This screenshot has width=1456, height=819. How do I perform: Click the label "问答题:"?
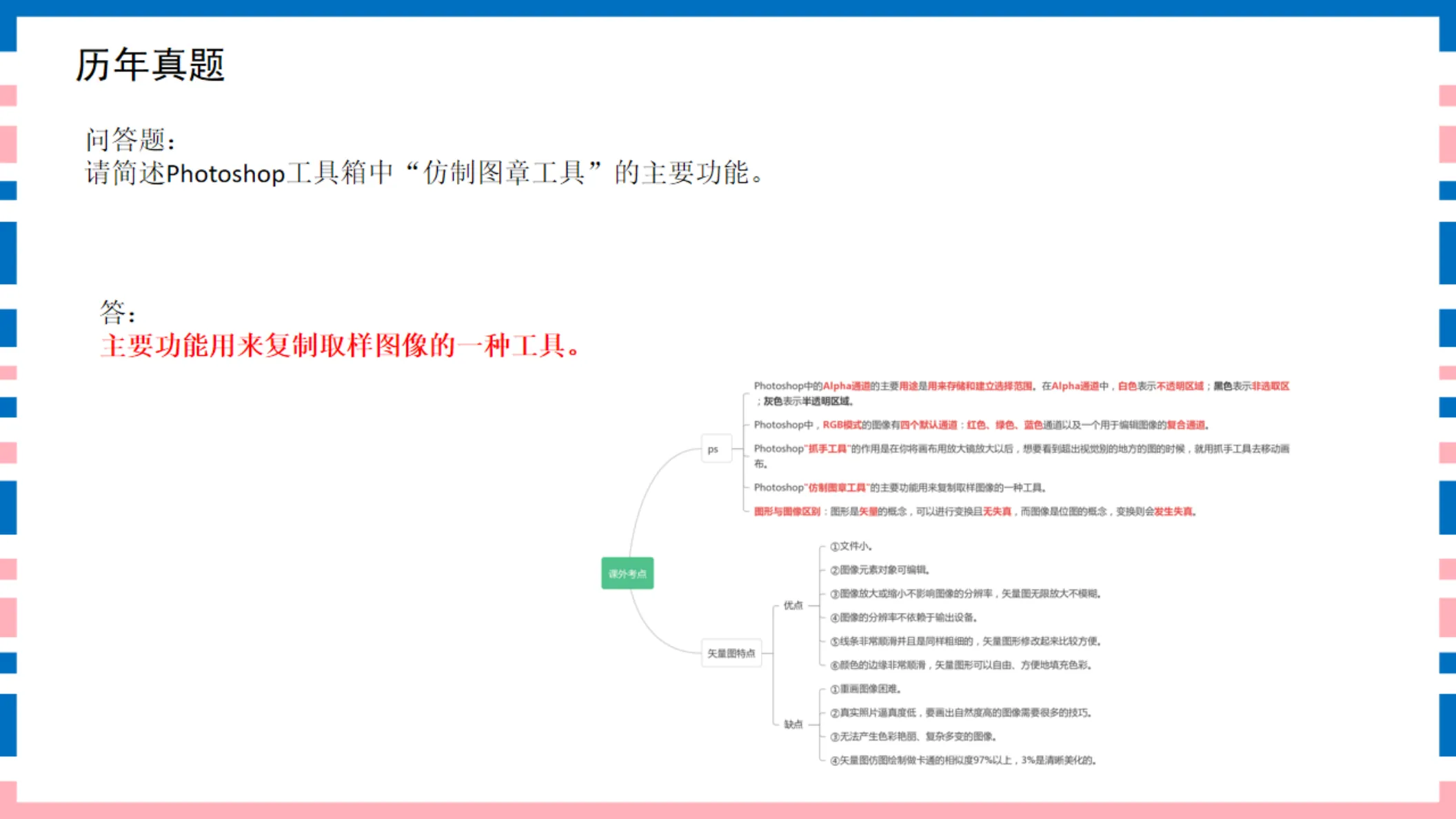(x=130, y=140)
